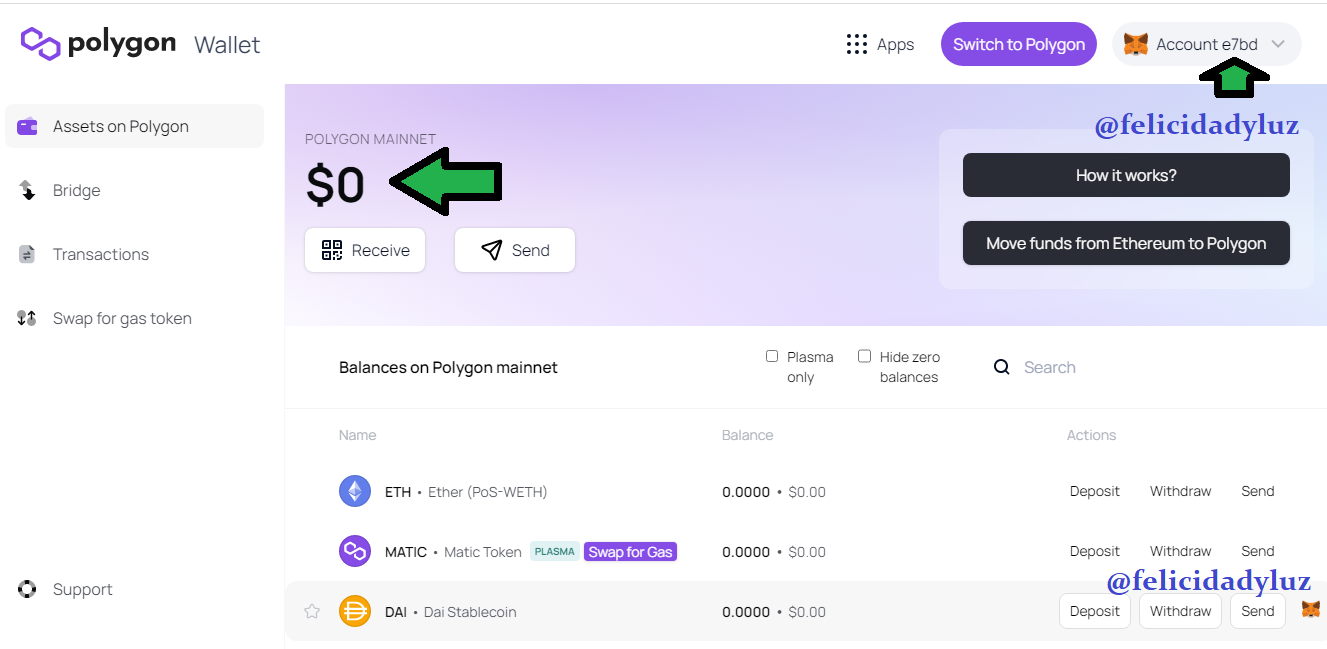Click the Polygon logo
This screenshot has width=1327, height=649.
click(x=98, y=44)
